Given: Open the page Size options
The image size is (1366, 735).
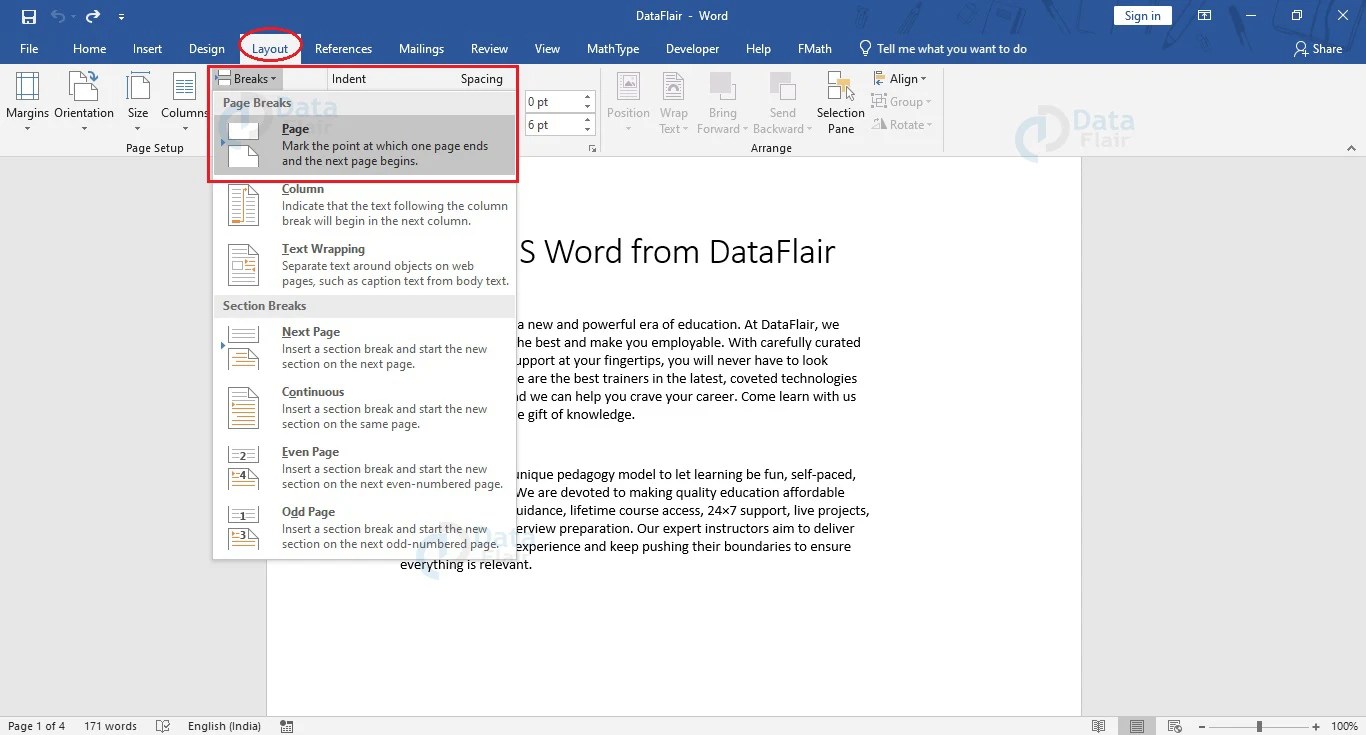Looking at the screenshot, I should 138,103.
